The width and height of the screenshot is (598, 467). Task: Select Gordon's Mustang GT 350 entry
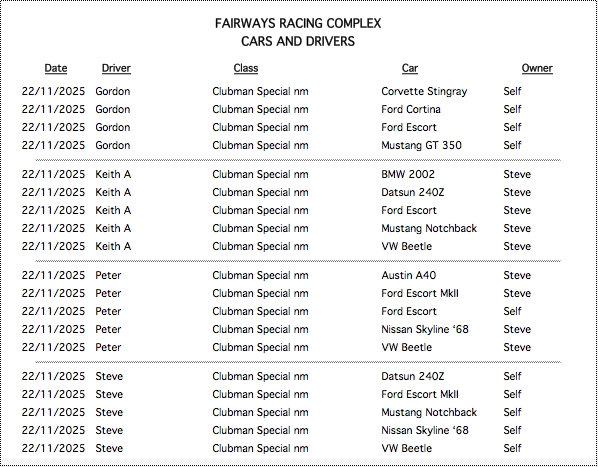[421, 145]
